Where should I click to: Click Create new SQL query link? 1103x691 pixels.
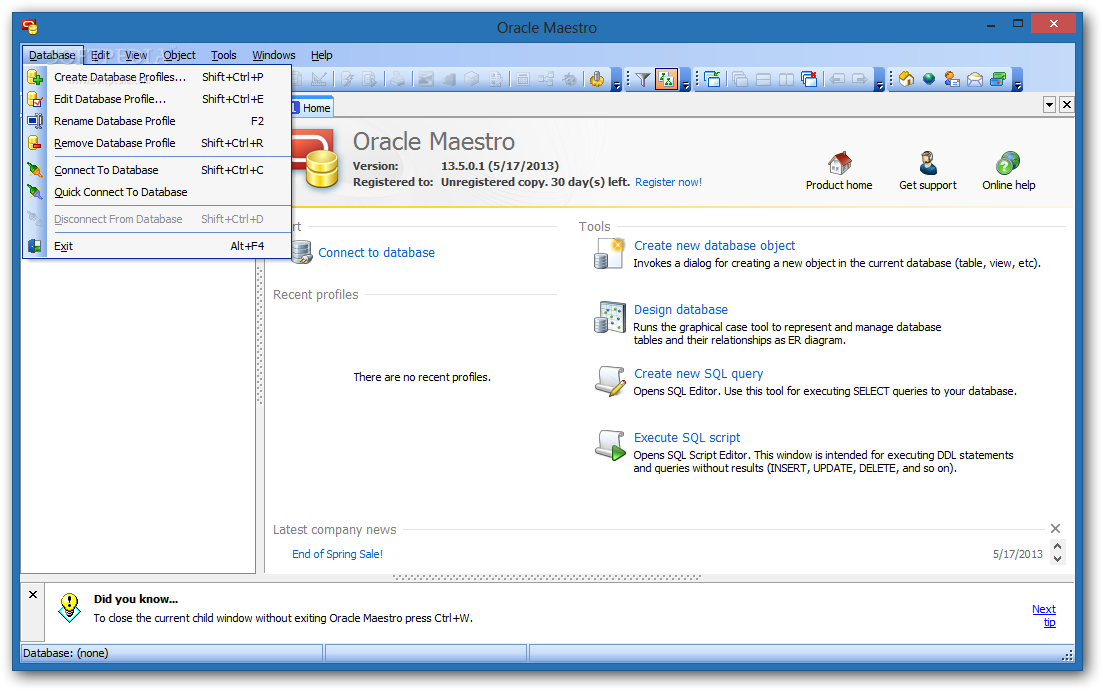699,374
